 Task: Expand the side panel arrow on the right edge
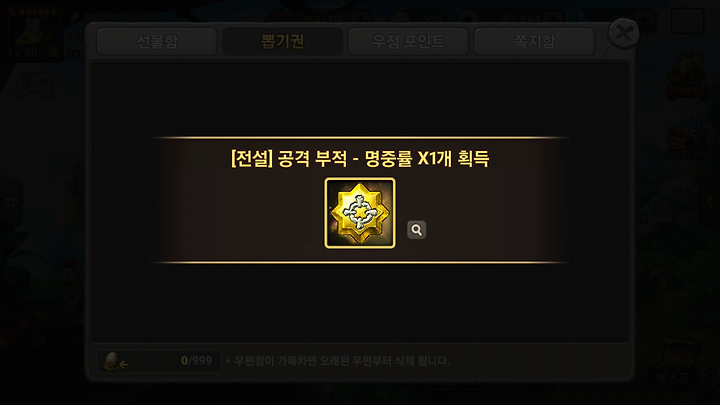pyautogui.click(x=712, y=202)
